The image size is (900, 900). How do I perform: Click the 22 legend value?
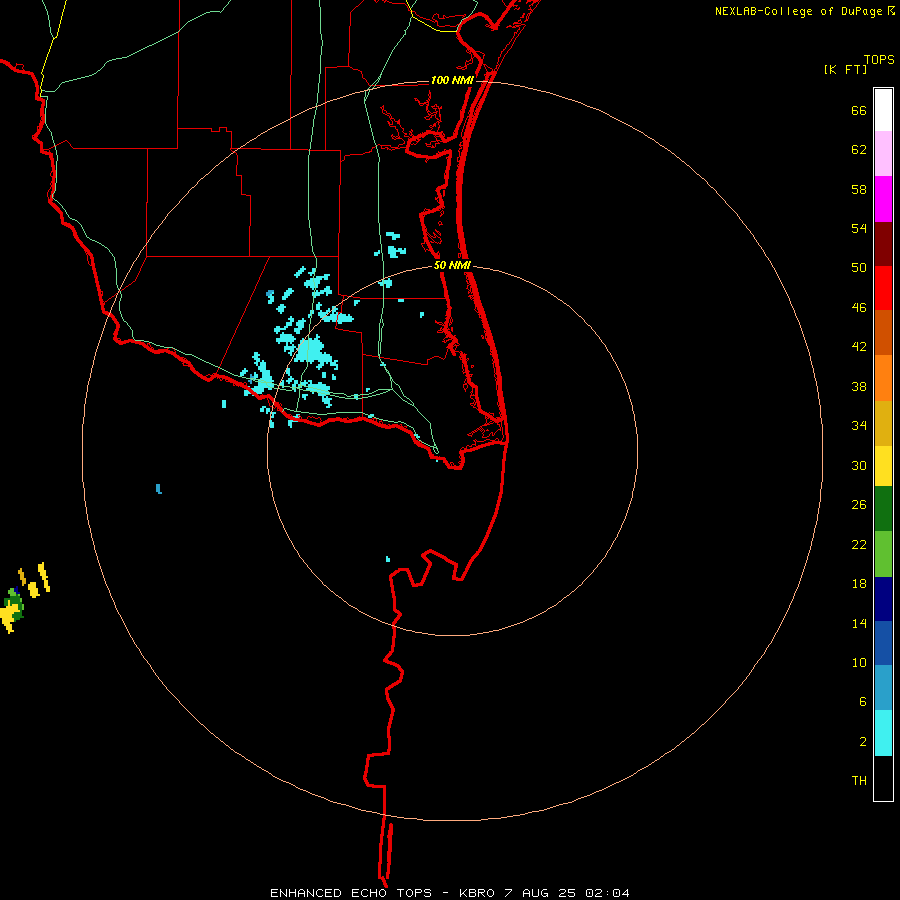859,544
